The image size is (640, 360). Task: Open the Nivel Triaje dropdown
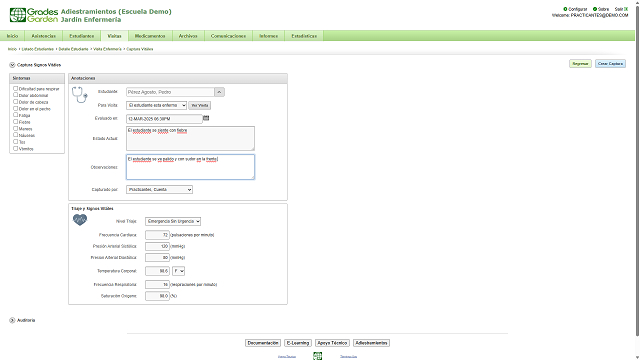[173, 221]
